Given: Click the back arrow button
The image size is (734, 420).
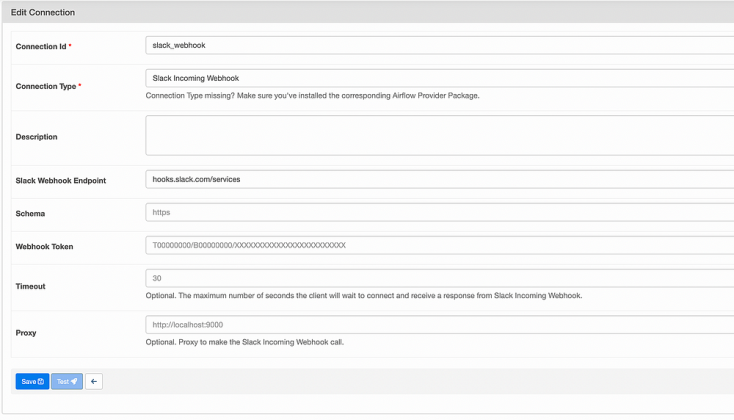Looking at the screenshot, I should [93, 381].
